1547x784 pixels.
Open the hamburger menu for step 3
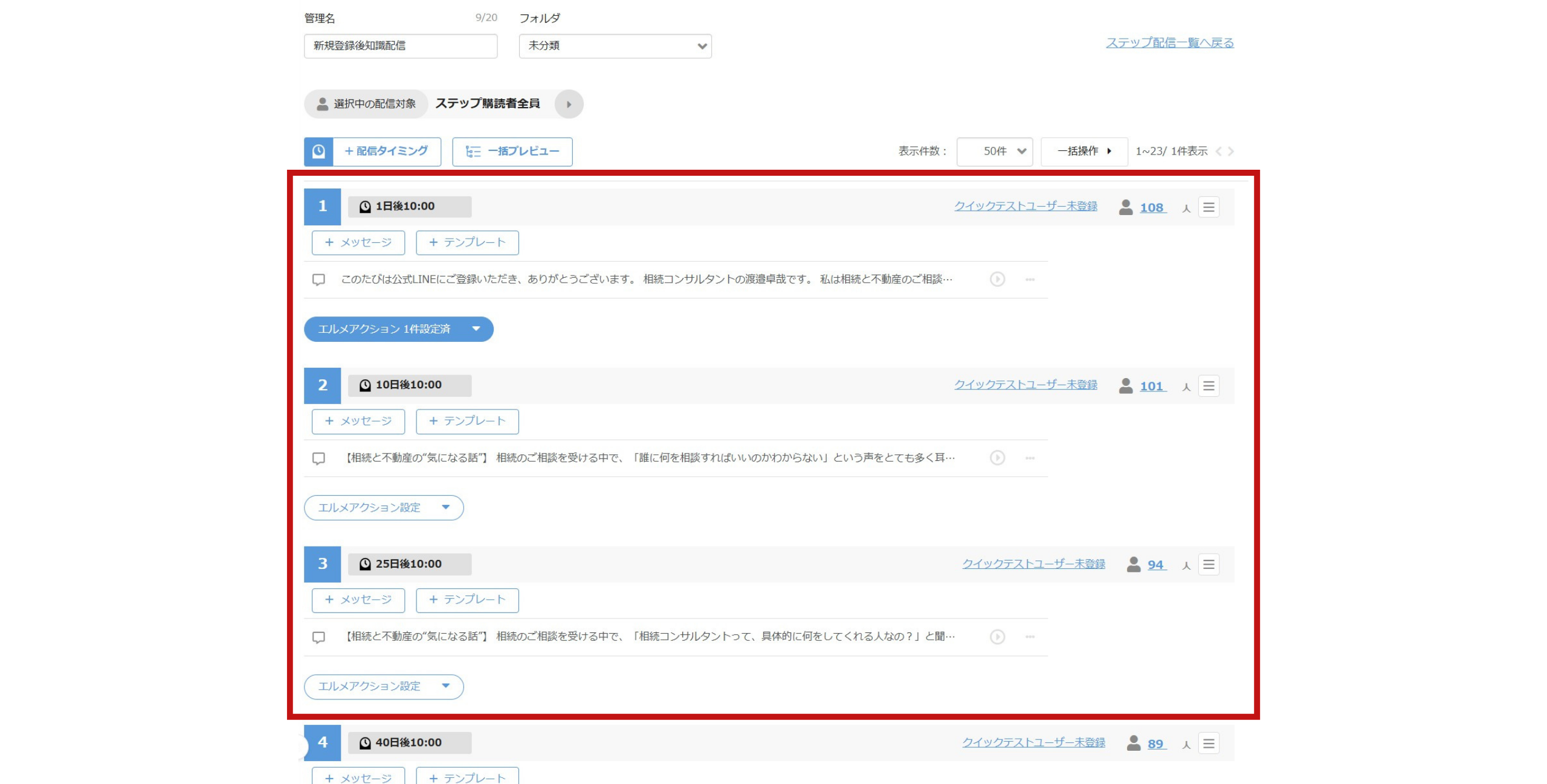1209,565
